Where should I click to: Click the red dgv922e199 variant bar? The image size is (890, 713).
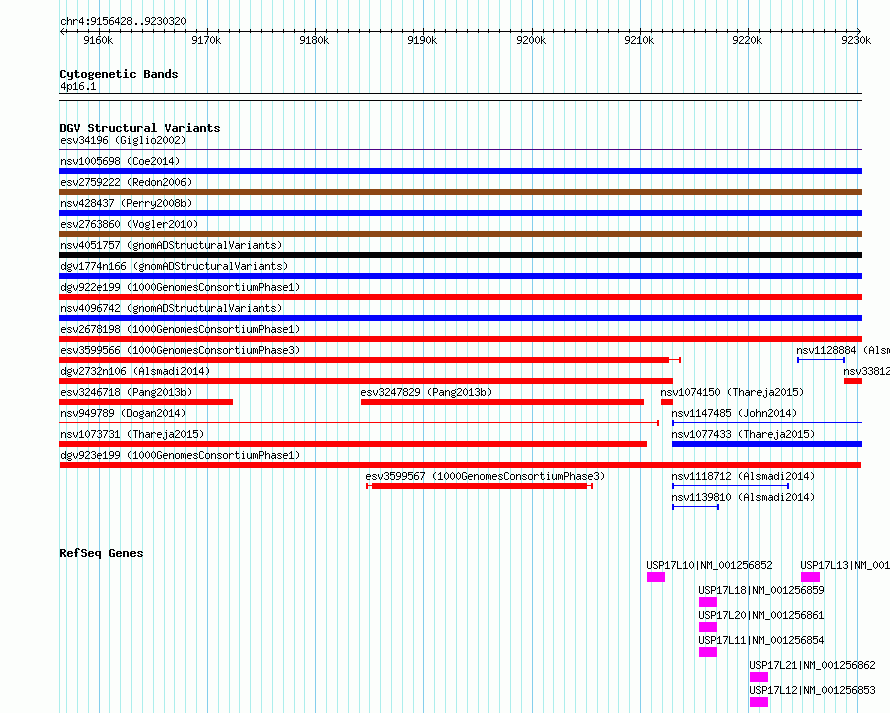(460, 297)
